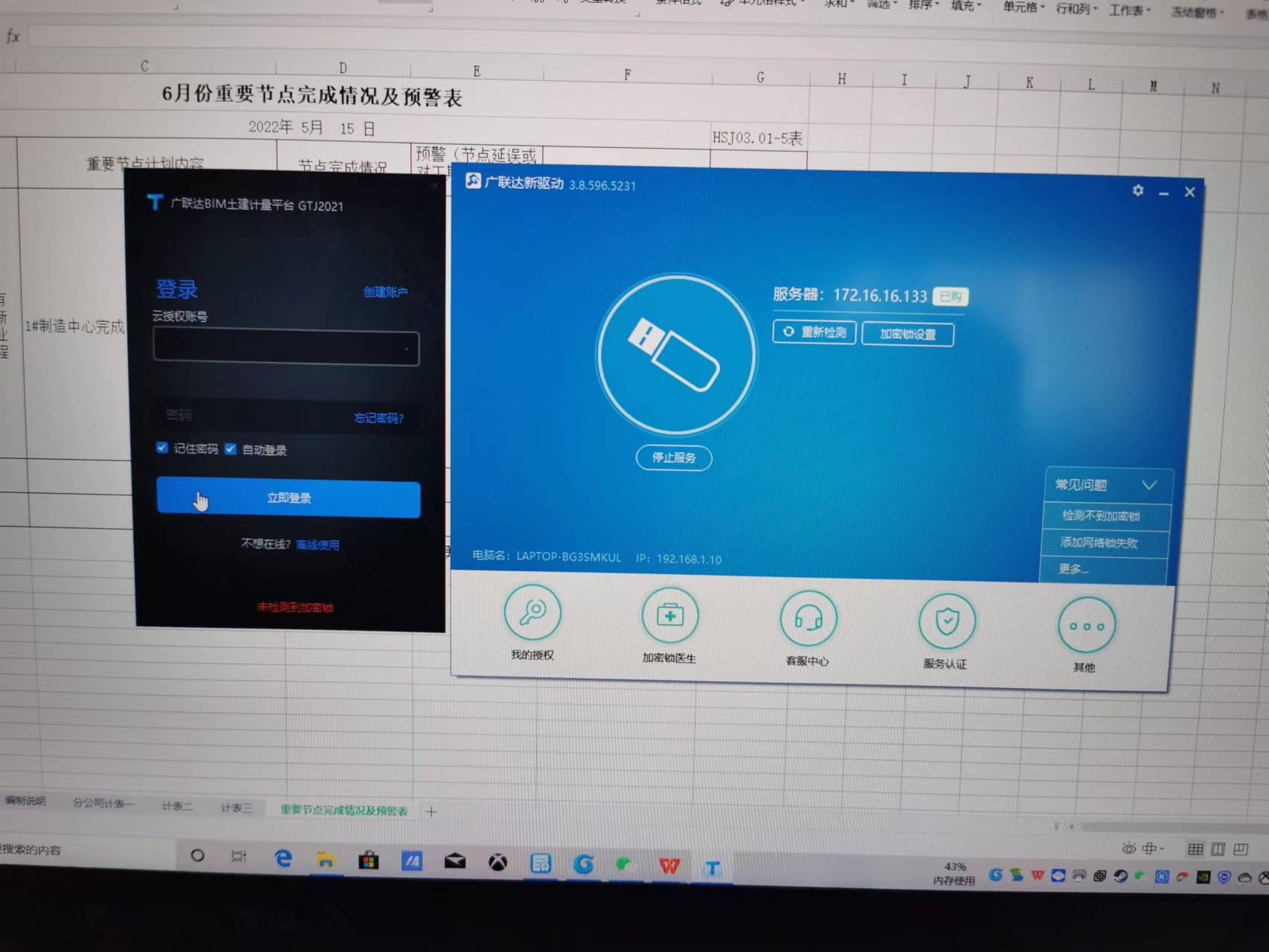Open File Explorer from the taskbar

(325, 860)
